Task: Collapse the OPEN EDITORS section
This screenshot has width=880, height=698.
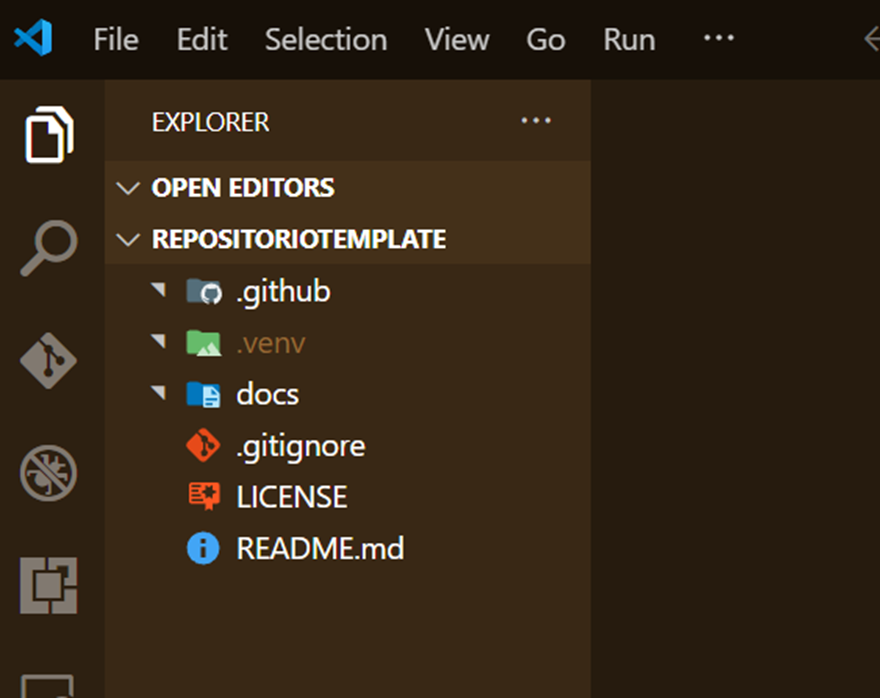Action: 128,188
